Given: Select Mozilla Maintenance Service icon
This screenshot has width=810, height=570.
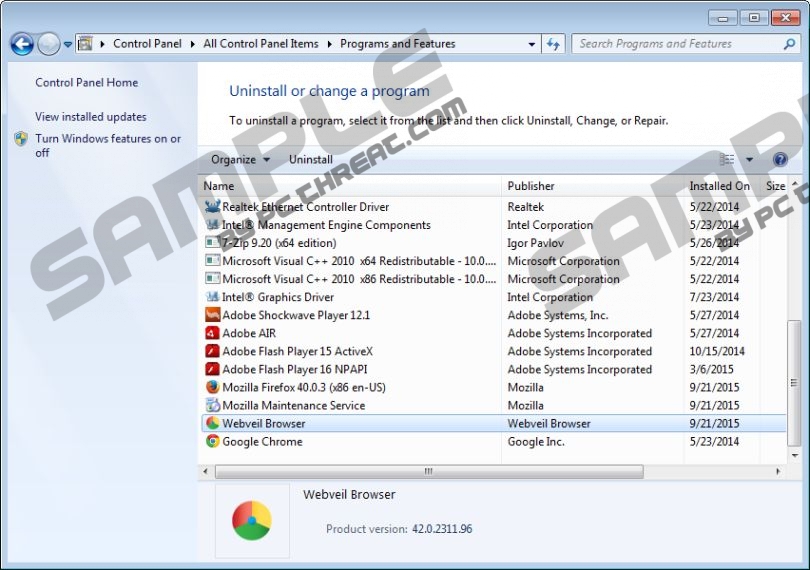Looking at the screenshot, I should pyautogui.click(x=212, y=405).
